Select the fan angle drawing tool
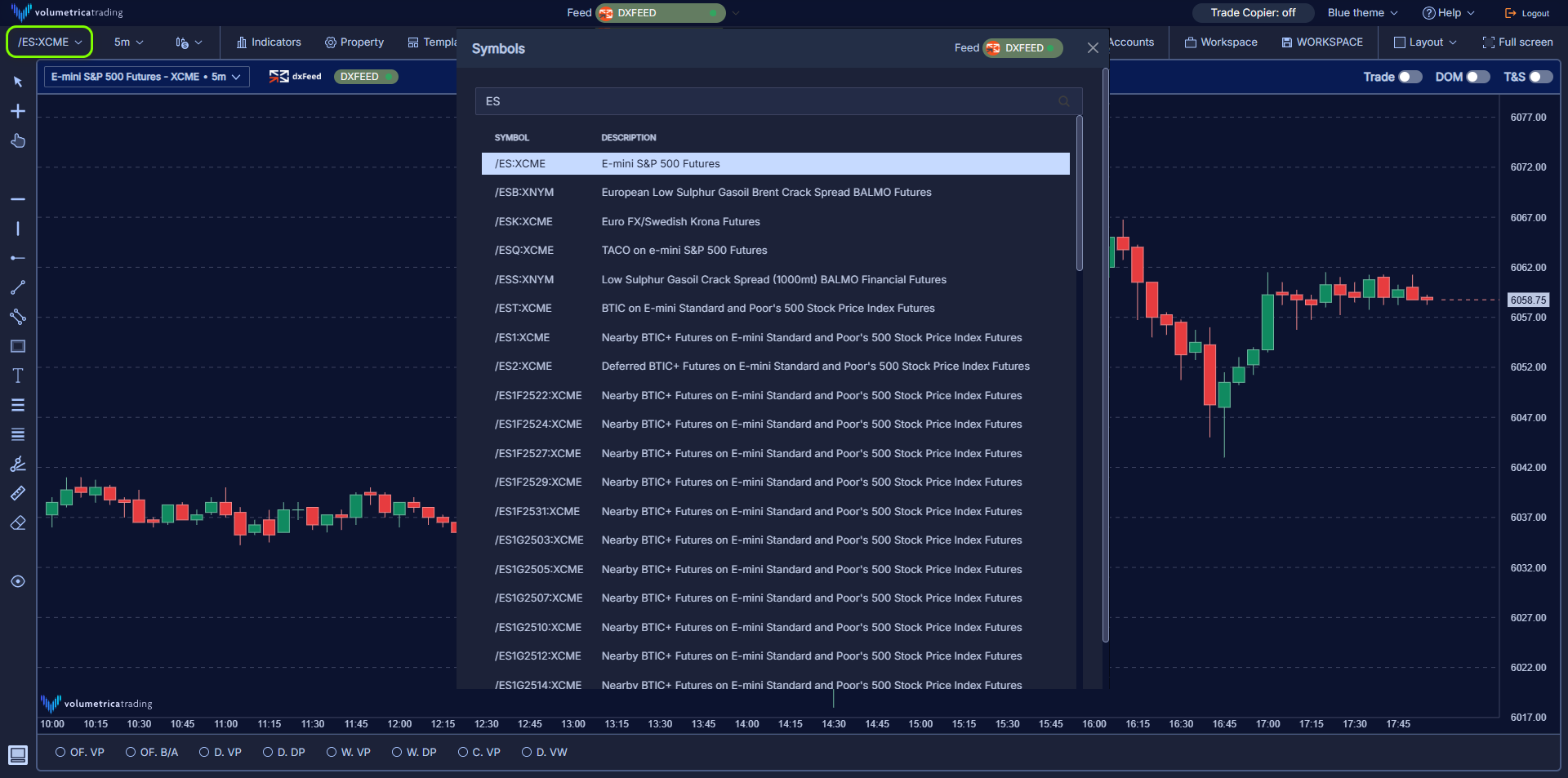The height and width of the screenshot is (778, 1568). 18,464
